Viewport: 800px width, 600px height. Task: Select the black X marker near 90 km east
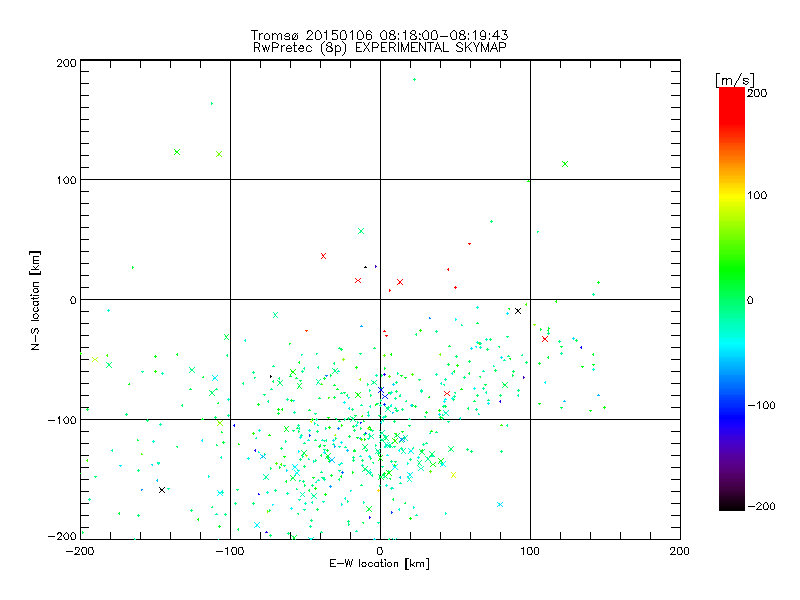tap(518, 311)
